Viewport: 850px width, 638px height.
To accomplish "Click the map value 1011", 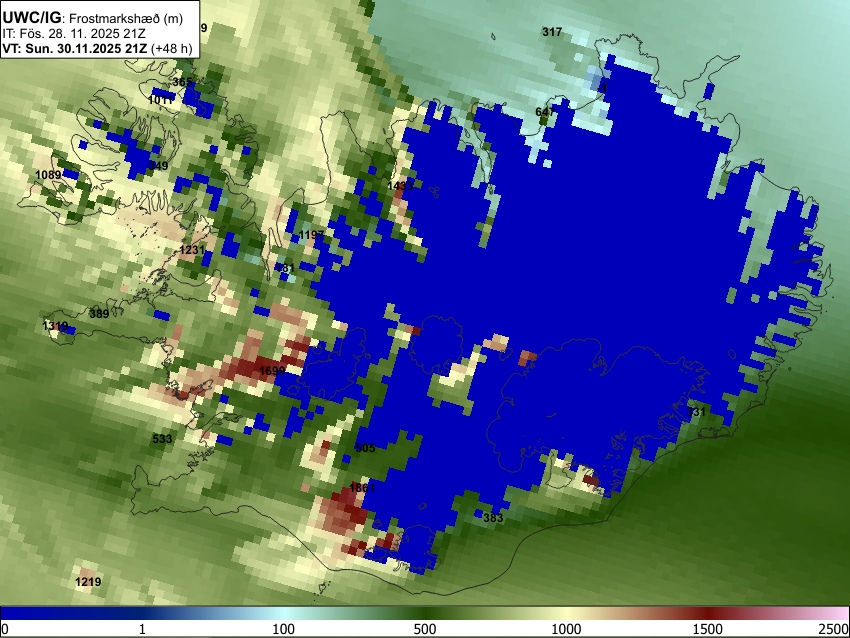I will coord(161,100).
